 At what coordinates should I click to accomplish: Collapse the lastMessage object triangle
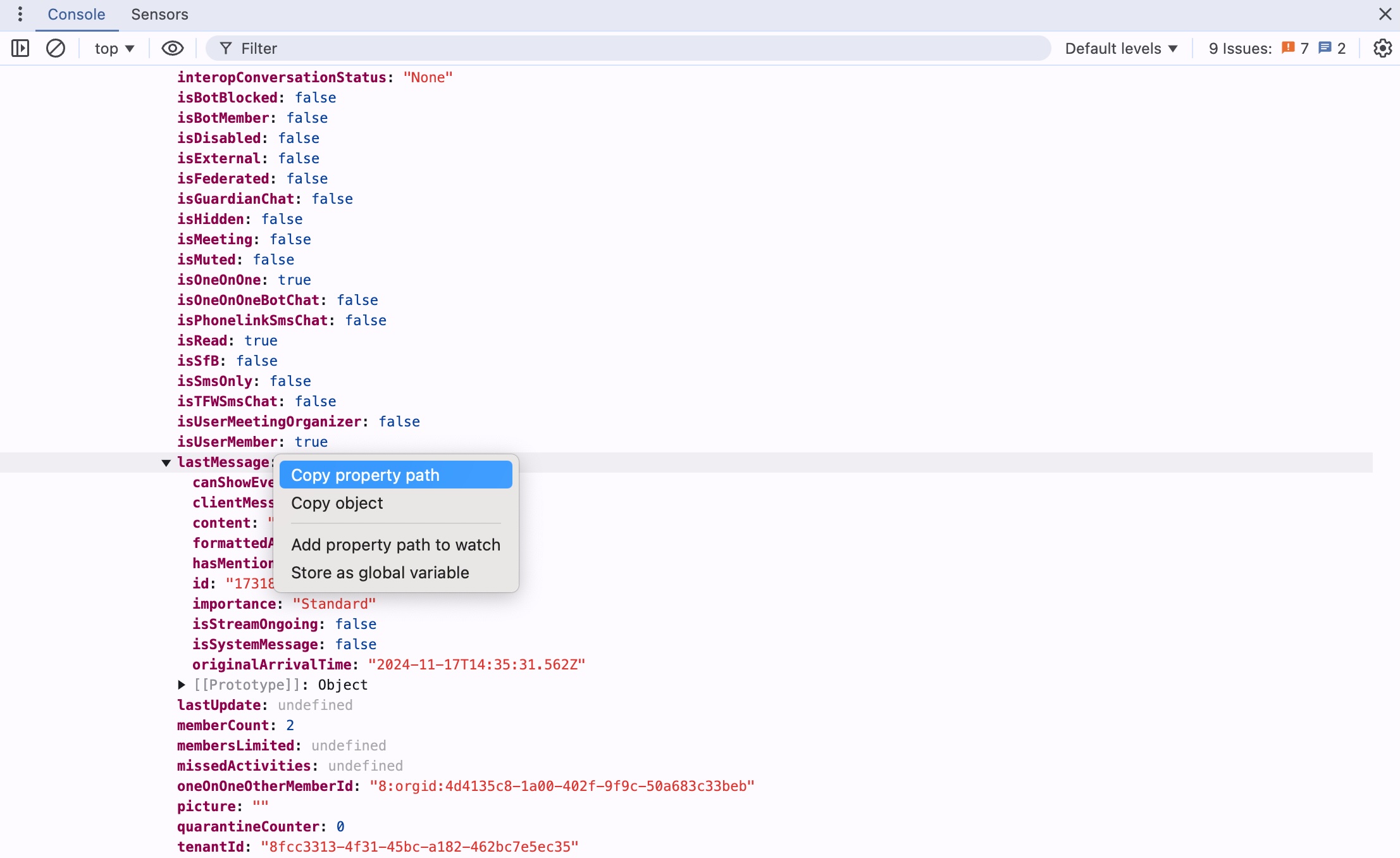point(166,463)
